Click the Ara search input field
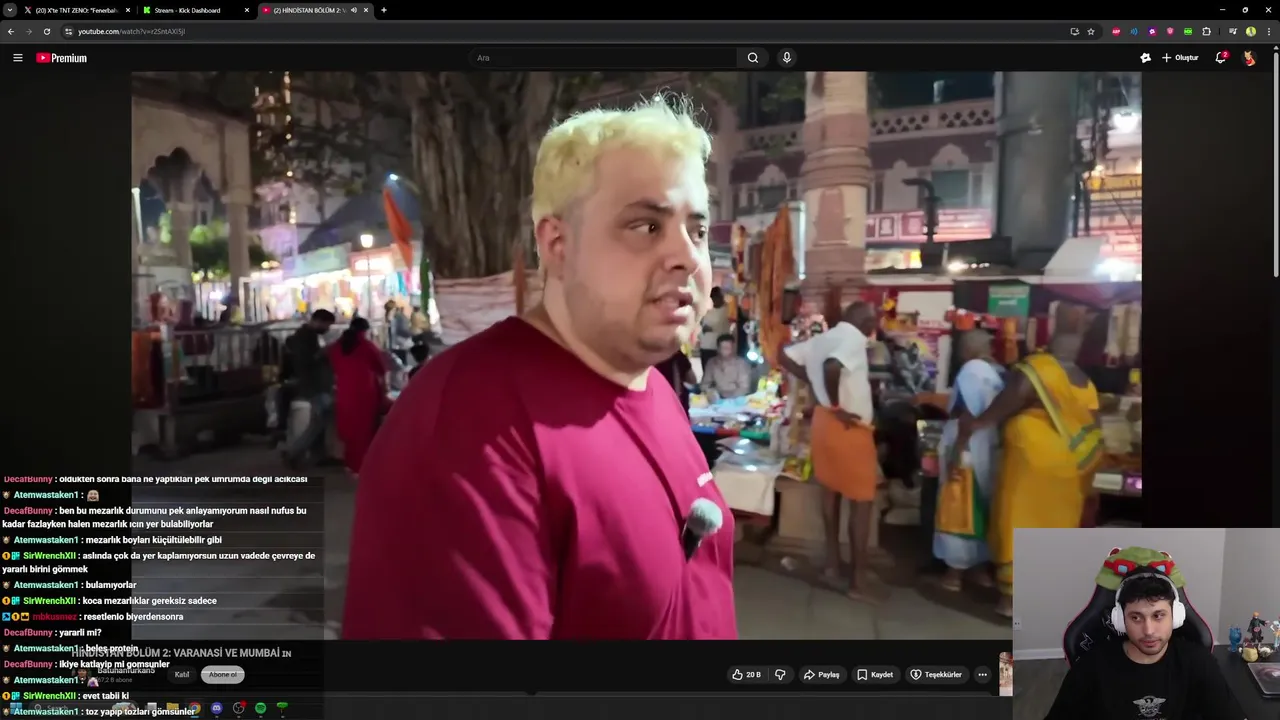This screenshot has height=720, width=1280. click(x=605, y=58)
